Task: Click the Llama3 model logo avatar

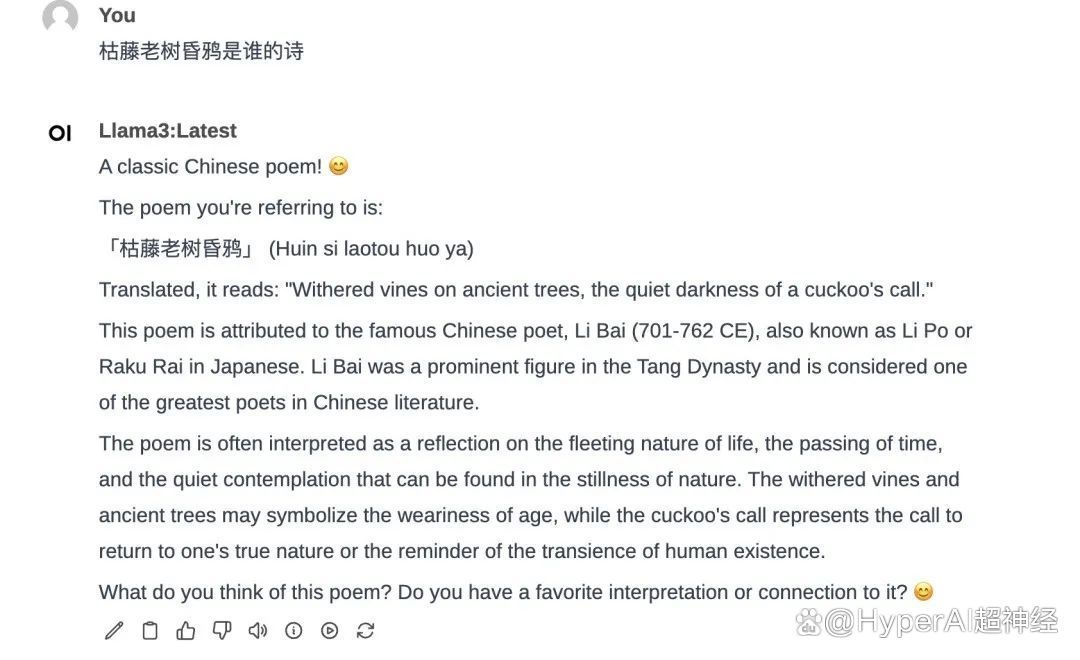Action: [60, 133]
